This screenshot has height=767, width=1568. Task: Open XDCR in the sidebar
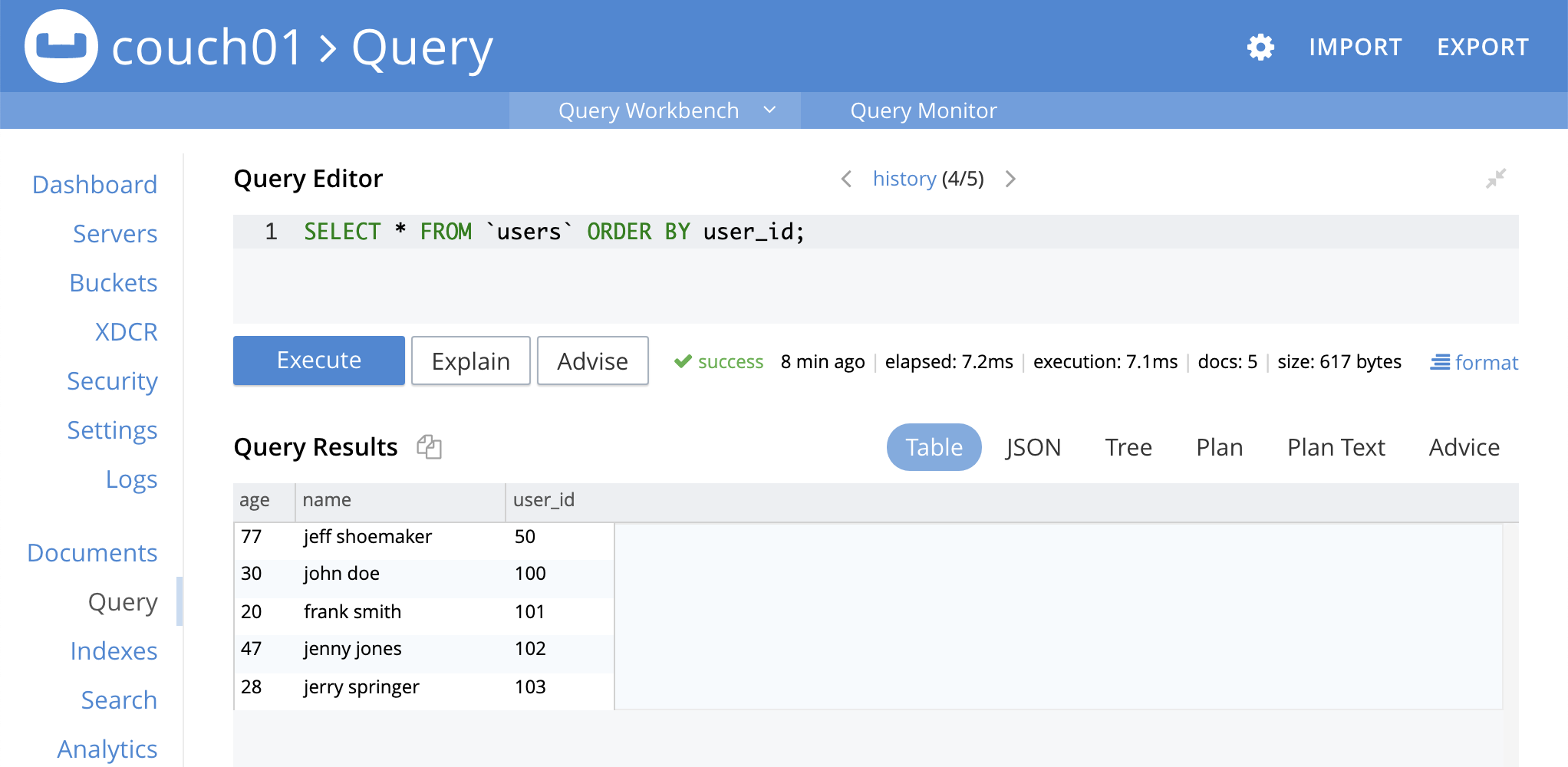pos(127,332)
